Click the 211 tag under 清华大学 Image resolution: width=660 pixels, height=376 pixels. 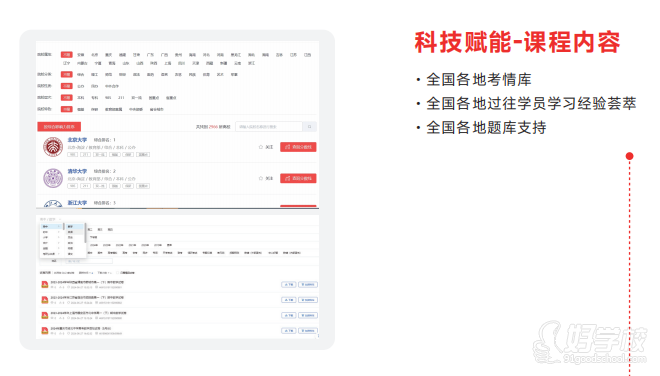85,186
